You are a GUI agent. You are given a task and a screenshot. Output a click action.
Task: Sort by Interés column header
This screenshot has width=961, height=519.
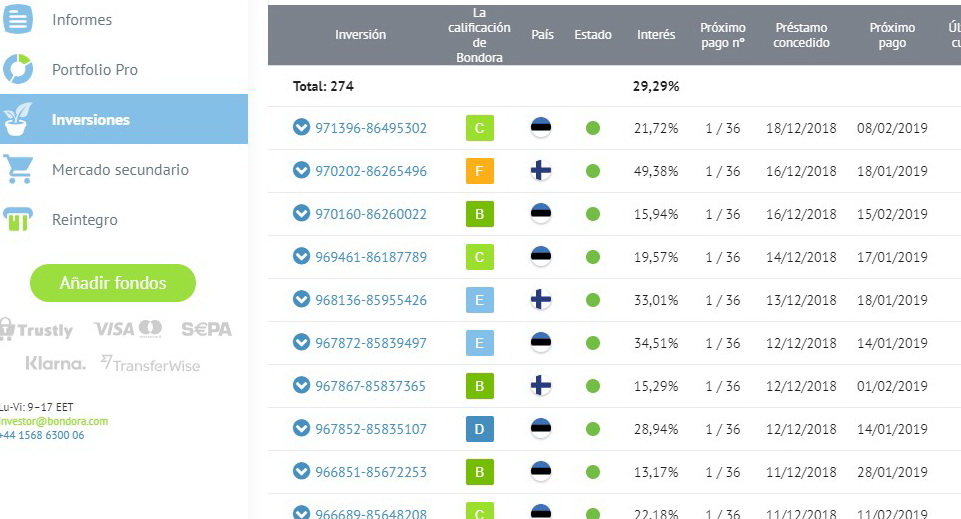[x=656, y=35]
